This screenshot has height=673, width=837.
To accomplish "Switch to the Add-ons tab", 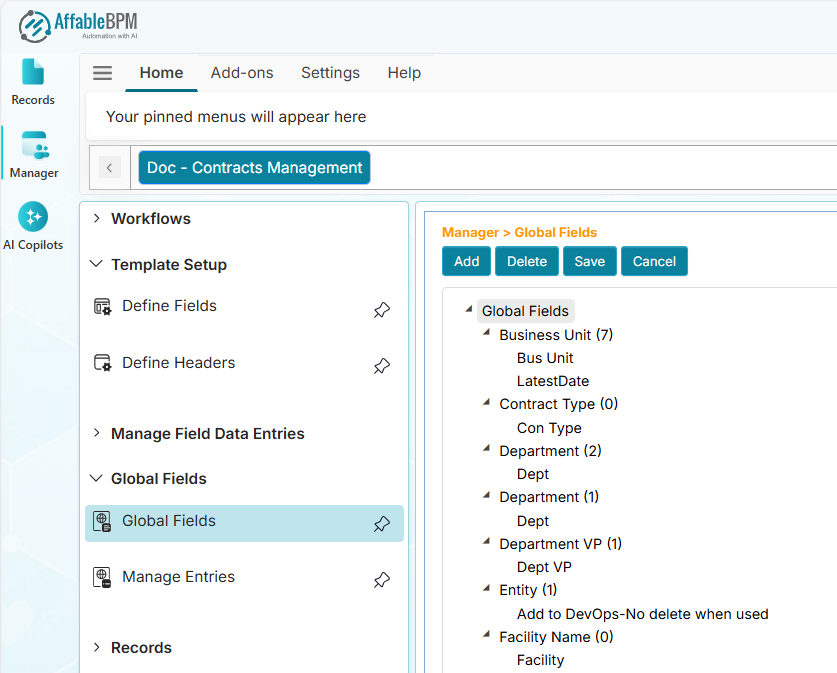I will pyautogui.click(x=242, y=73).
